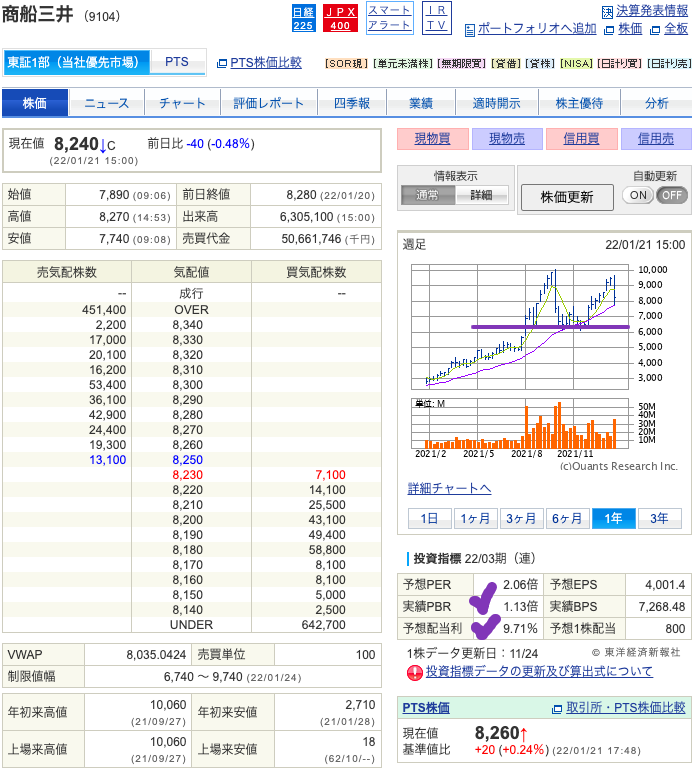Open 投資指標データの更新及び算出式について link
The width and height of the screenshot is (699, 775).
pos(539,672)
